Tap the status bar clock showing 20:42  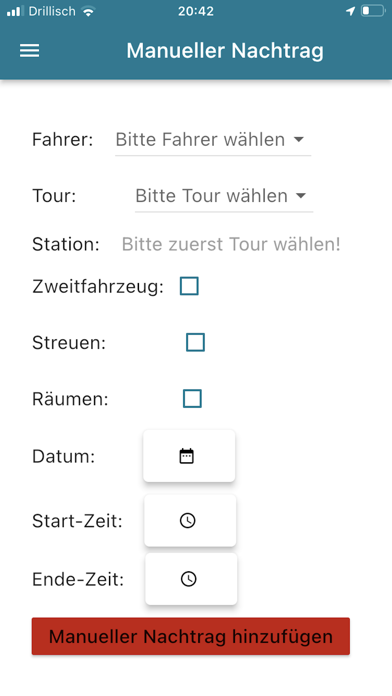[x=196, y=11]
